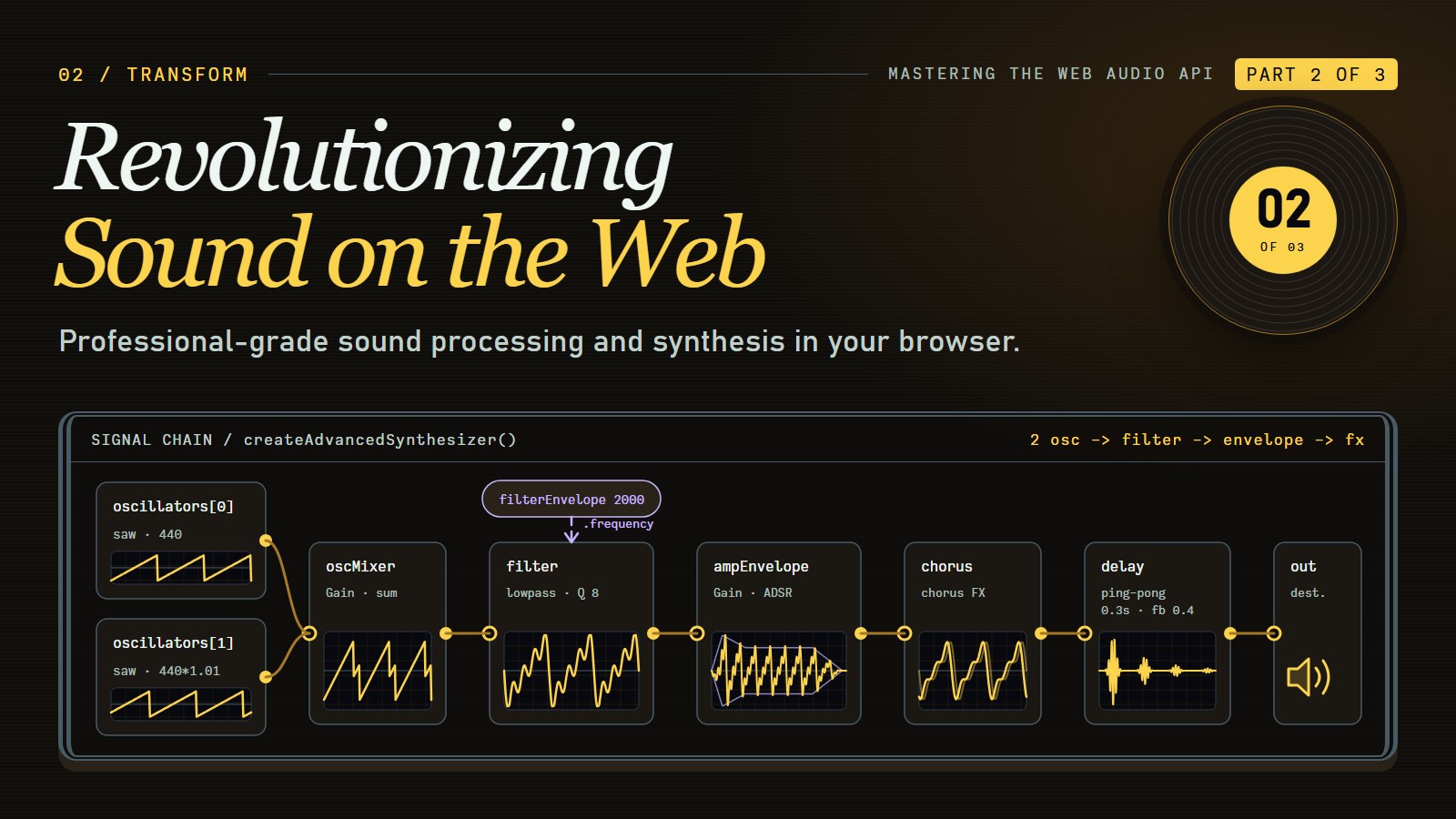Click 'MASTERING THE WEB AUDIO API' text
The height and width of the screenshot is (819, 1456).
click(x=1051, y=74)
